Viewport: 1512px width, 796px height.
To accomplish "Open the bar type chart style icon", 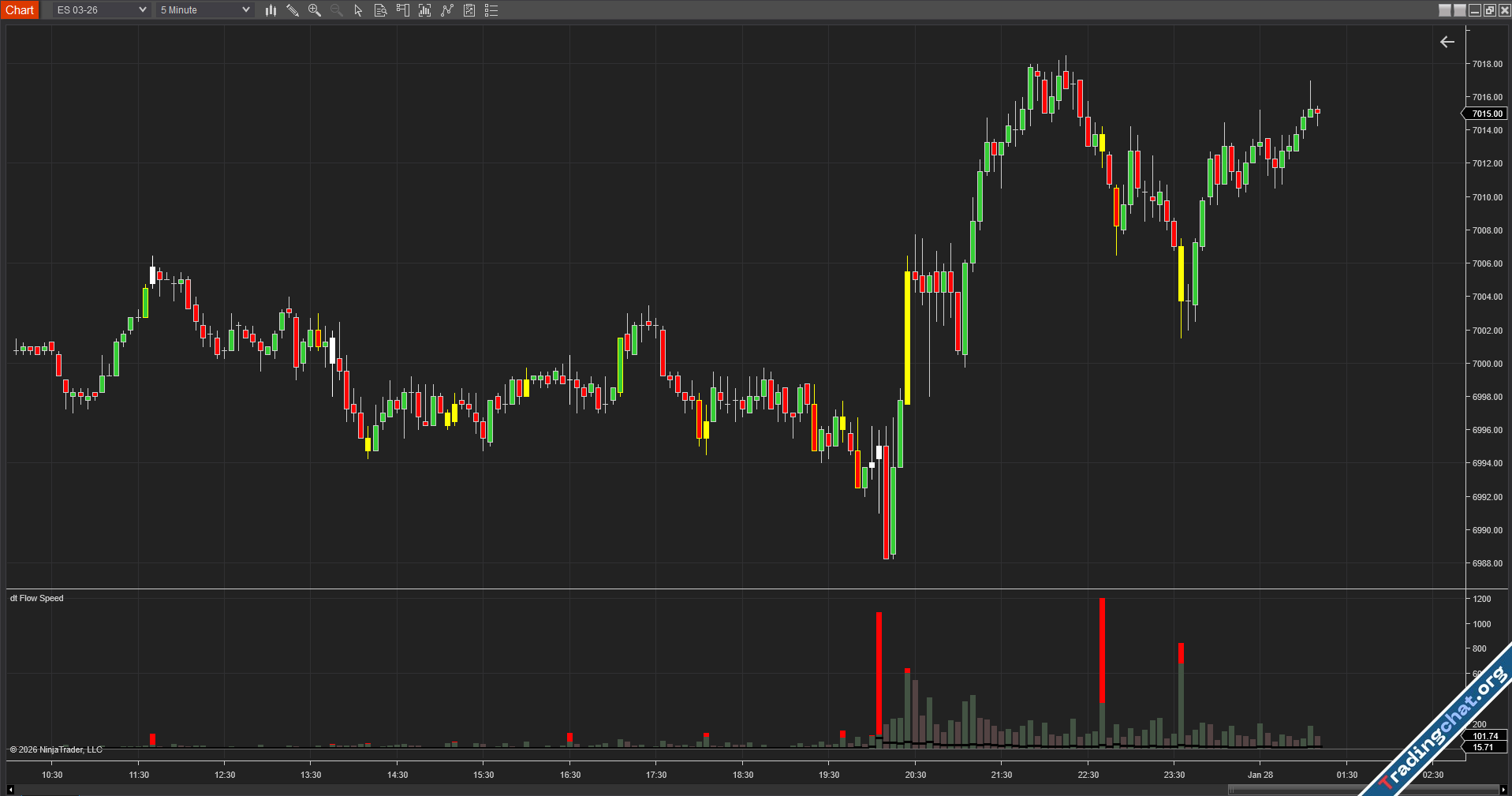I will point(271,10).
